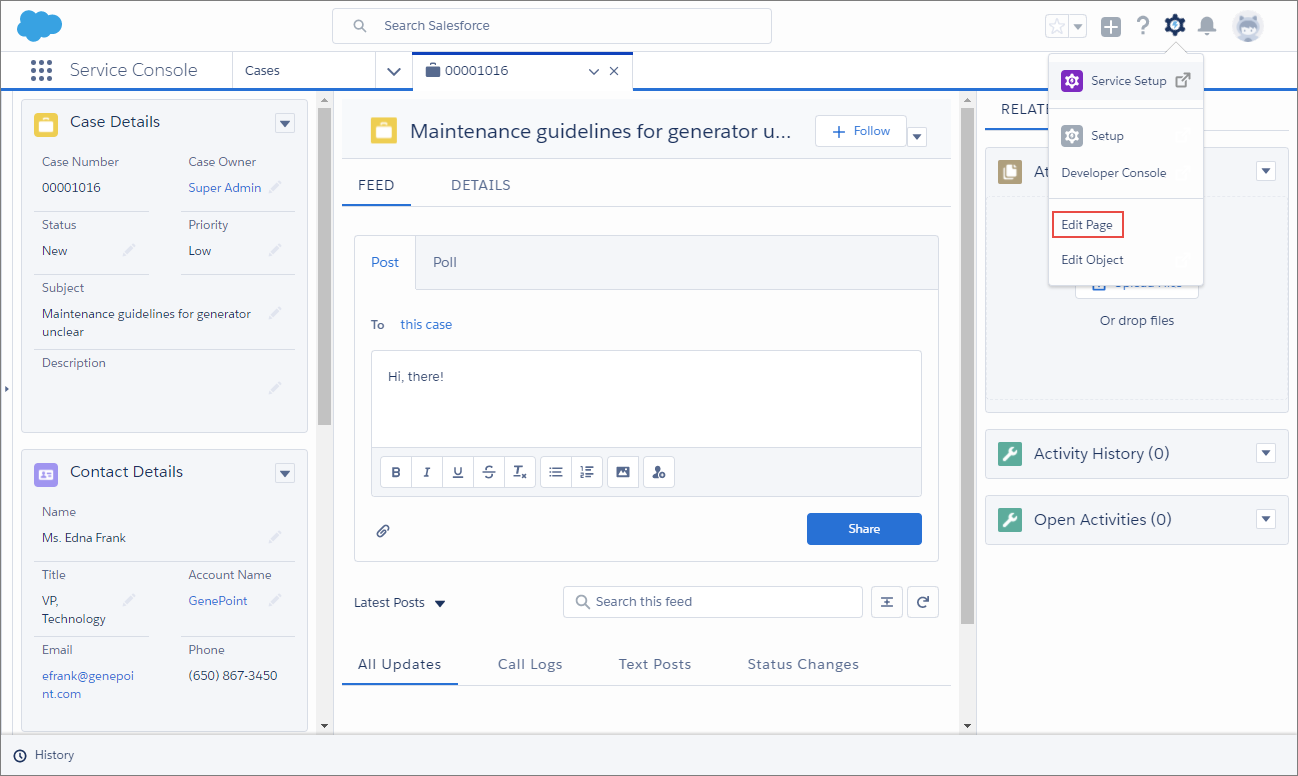Click the insert image icon
1298x776 pixels.
tap(623, 472)
